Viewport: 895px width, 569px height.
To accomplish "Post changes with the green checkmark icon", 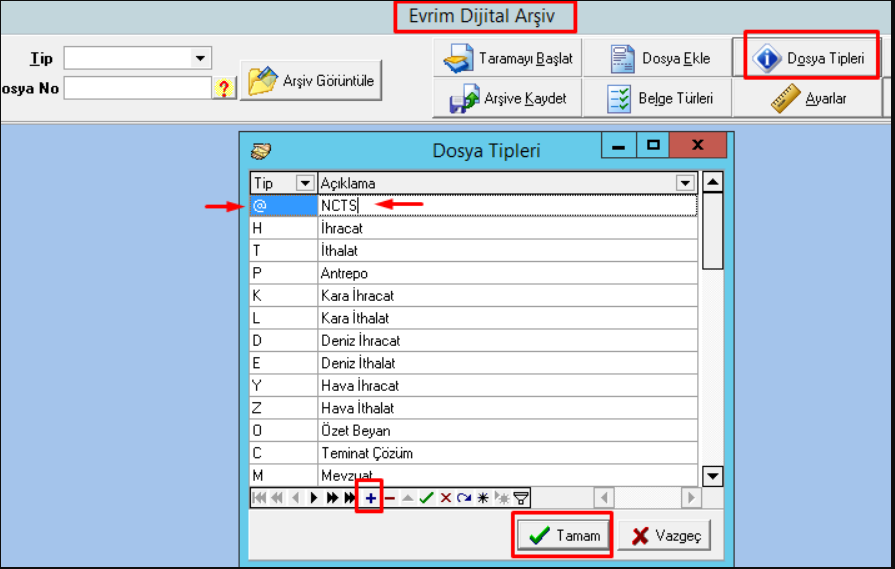I will 426,498.
